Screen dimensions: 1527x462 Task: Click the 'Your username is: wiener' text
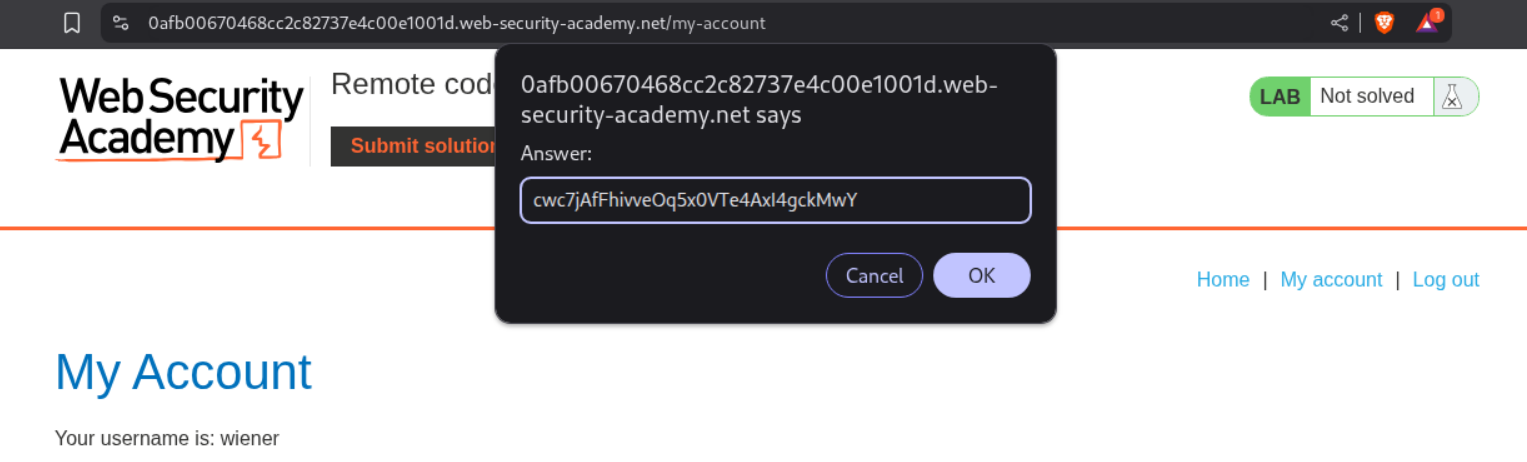167,438
